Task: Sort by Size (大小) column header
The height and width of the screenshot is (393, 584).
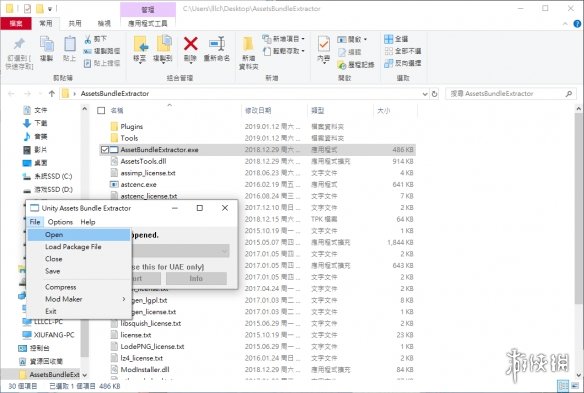Action: coord(395,111)
